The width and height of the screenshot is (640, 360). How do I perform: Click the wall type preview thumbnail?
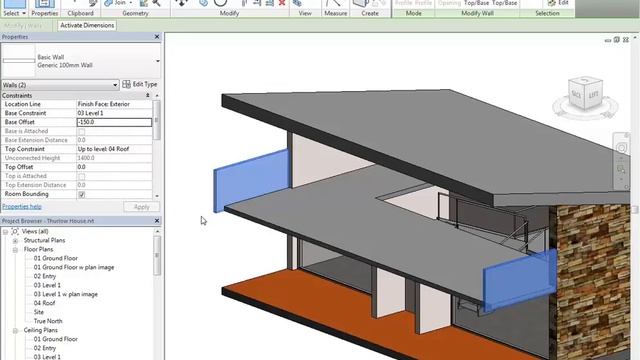[19, 61]
